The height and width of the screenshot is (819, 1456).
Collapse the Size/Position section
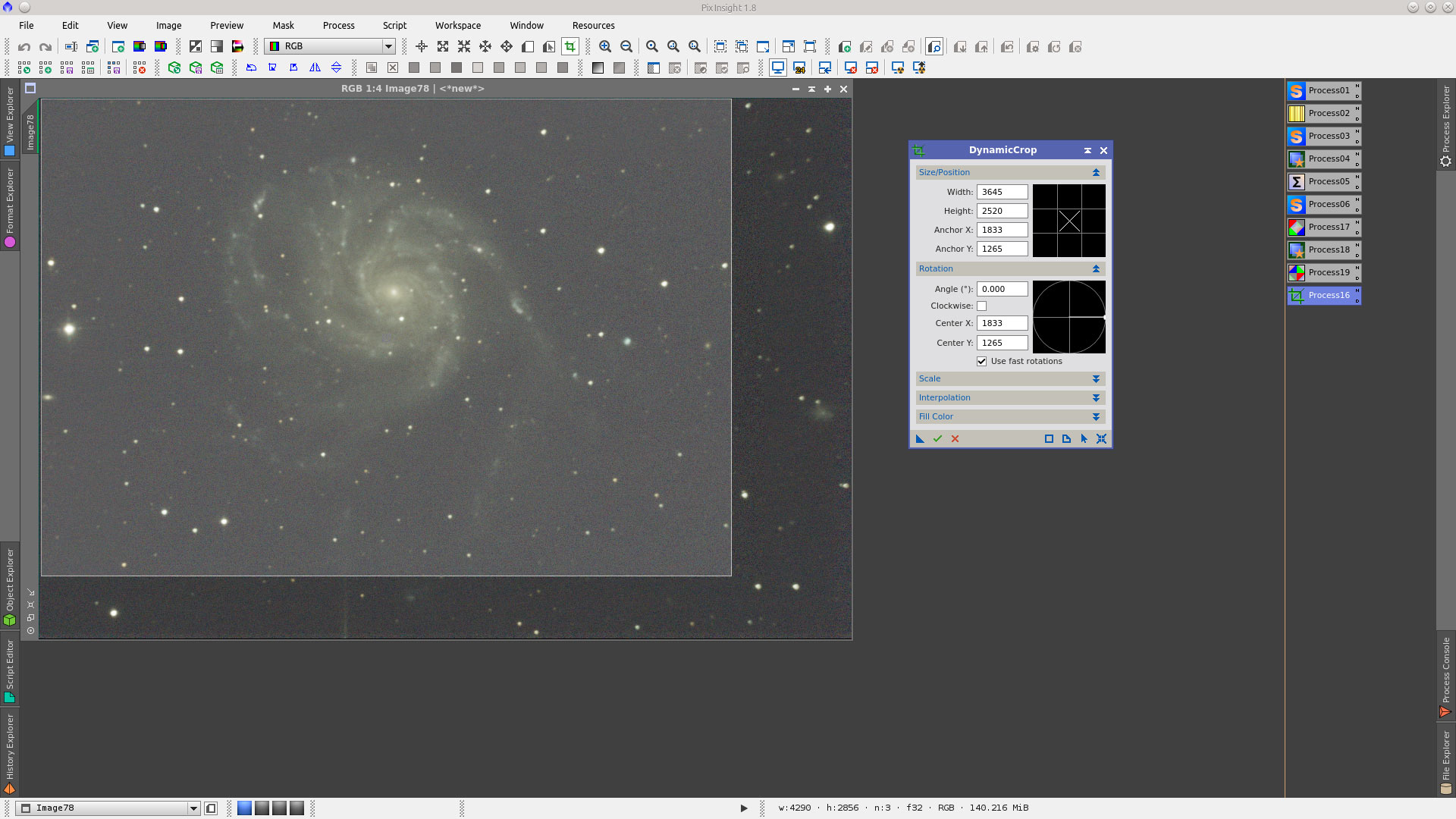[x=1096, y=172]
